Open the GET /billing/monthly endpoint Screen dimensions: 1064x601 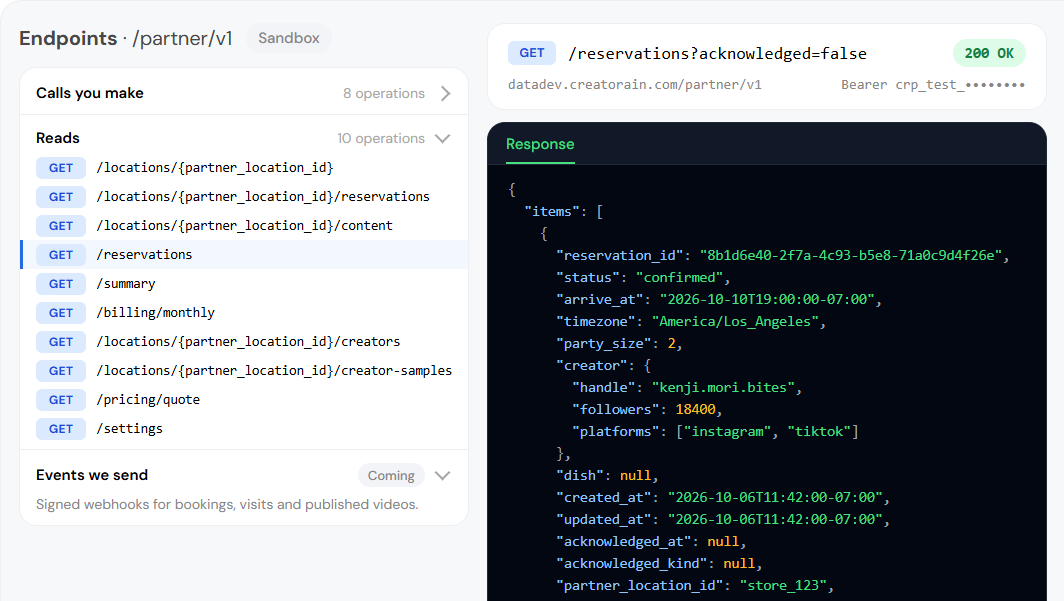[244, 313]
